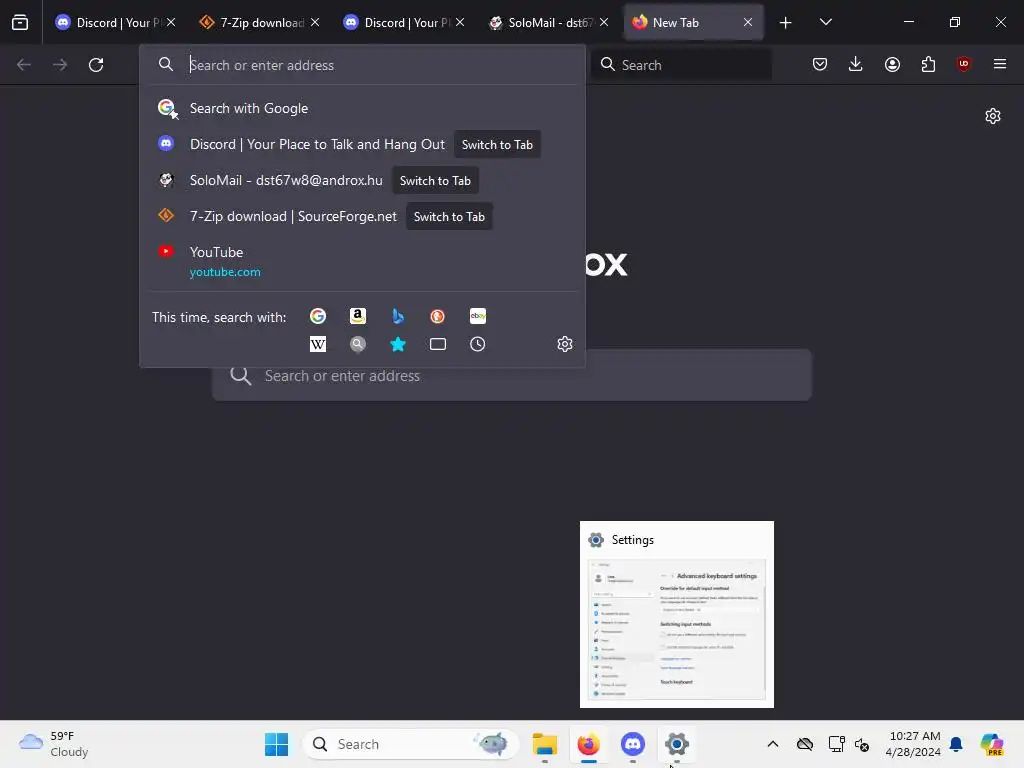Show hidden system tray icons

pos(773,744)
